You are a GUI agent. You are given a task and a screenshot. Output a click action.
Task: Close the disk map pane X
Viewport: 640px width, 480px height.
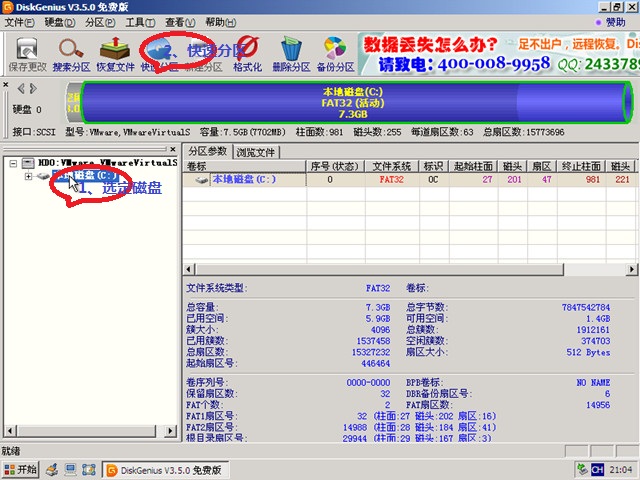(x=6, y=84)
